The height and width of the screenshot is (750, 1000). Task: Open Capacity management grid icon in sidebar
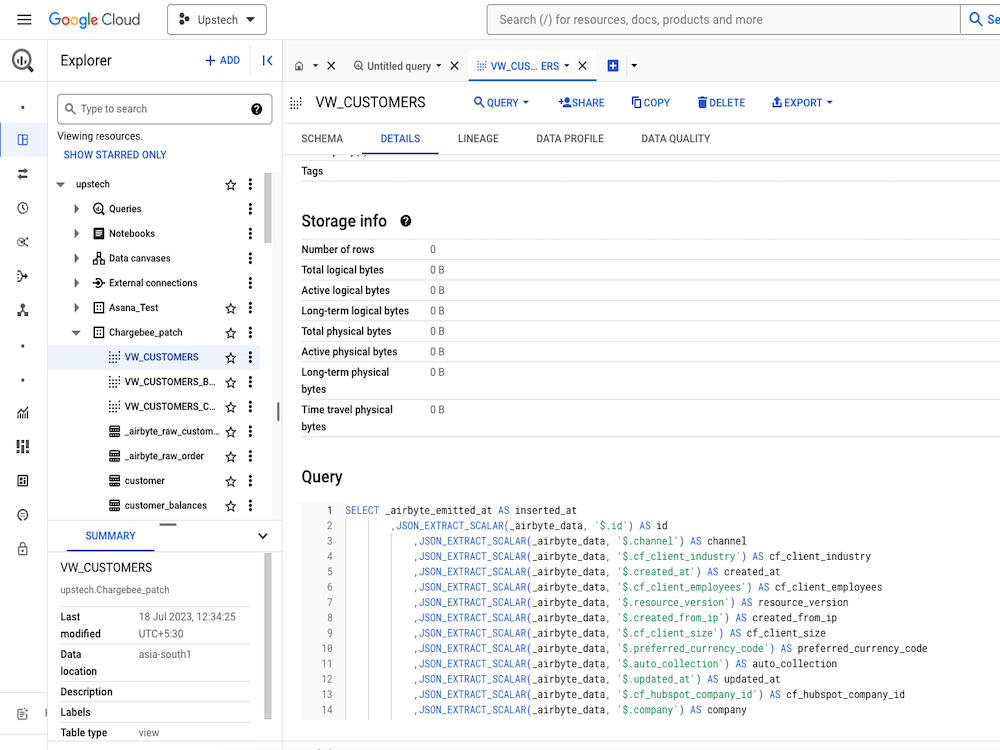pos(23,446)
